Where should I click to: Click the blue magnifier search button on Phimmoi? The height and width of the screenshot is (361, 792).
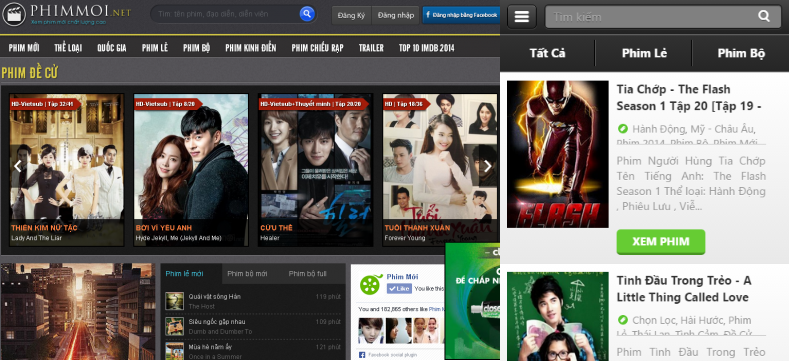point(307,14)
